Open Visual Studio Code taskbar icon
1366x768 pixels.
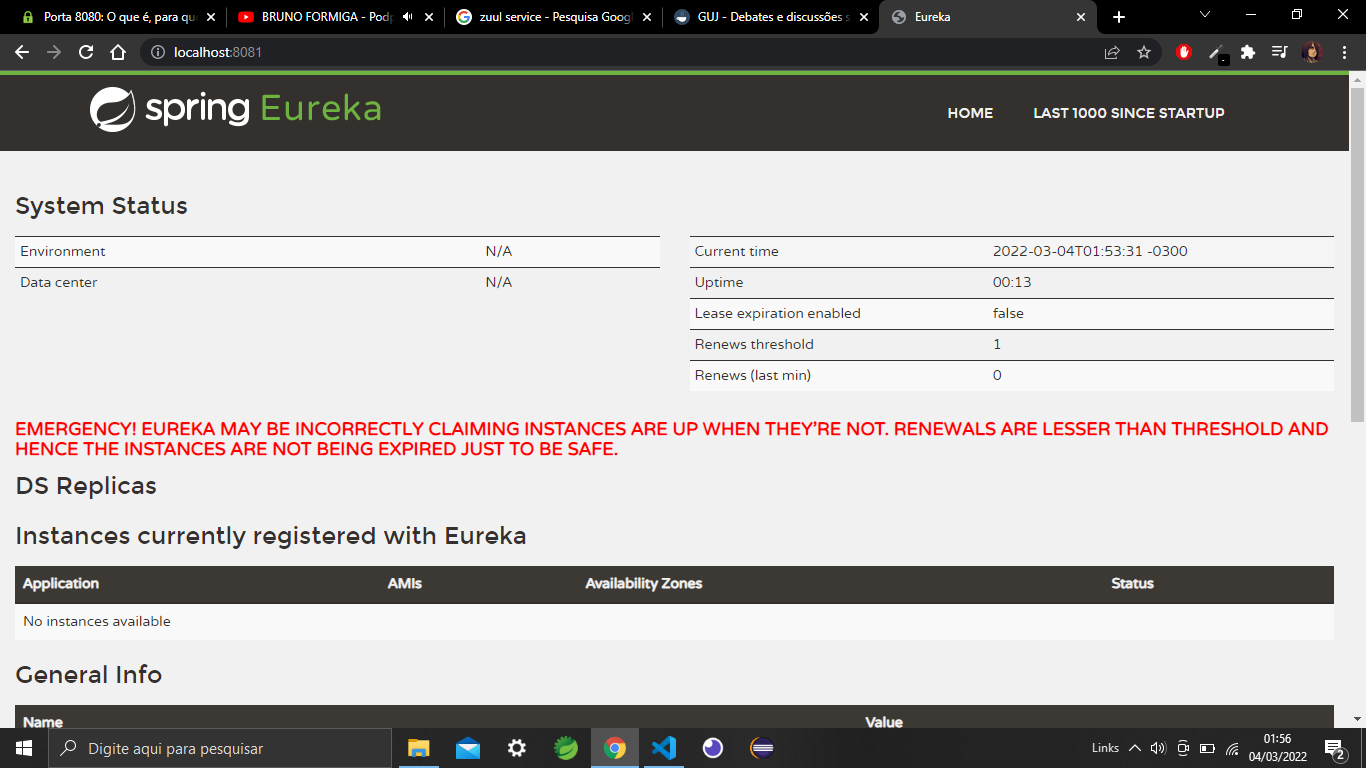pyautogui.click(x=663, y=748)
